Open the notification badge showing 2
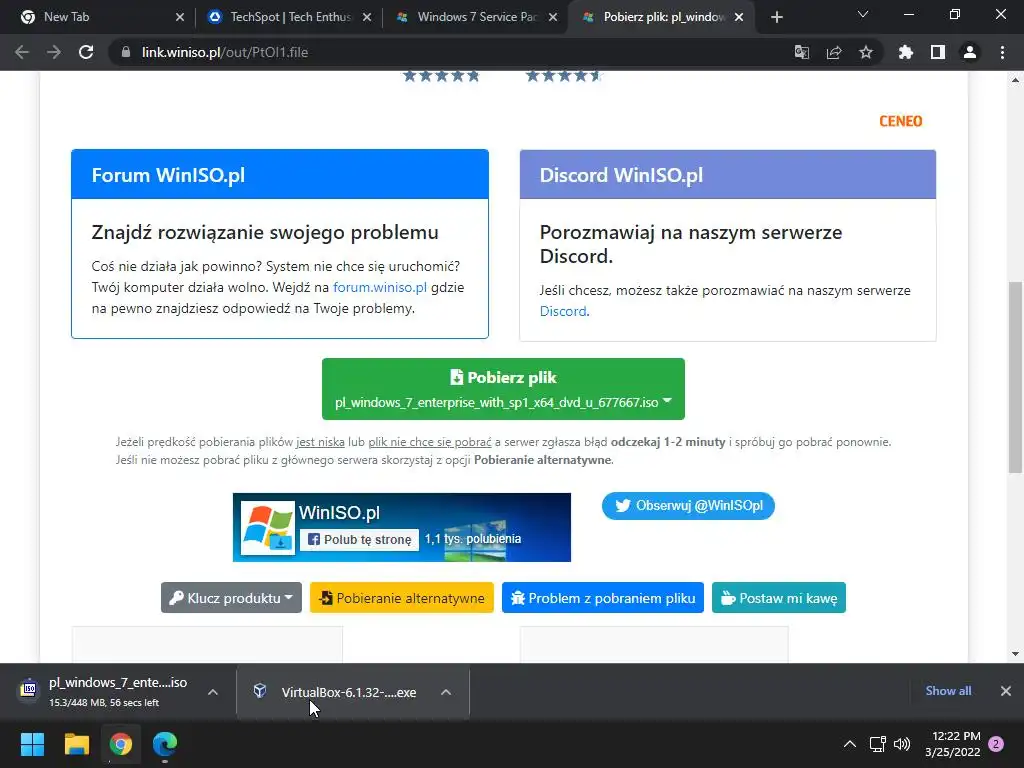This screenshot has height=768, width=1024. [996, 744]
